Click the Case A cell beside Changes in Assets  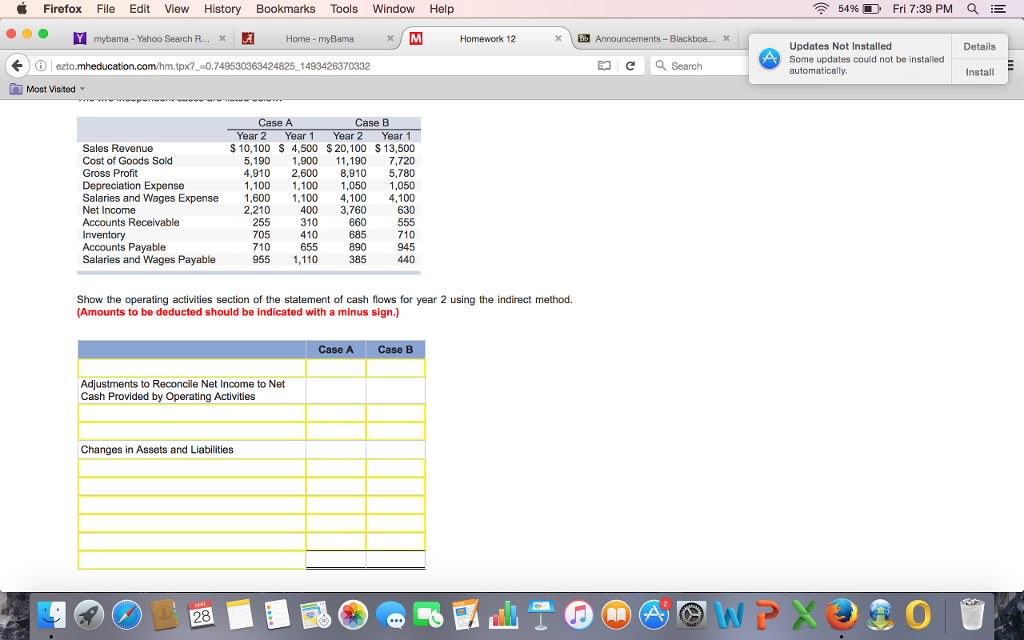(x=336, y=450)
